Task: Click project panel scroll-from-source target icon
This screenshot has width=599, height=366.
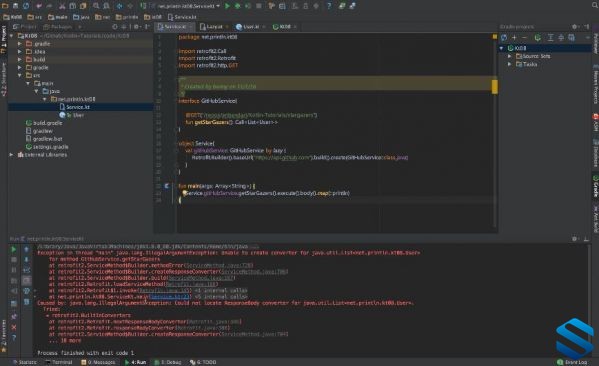Action: pos(115,27)
